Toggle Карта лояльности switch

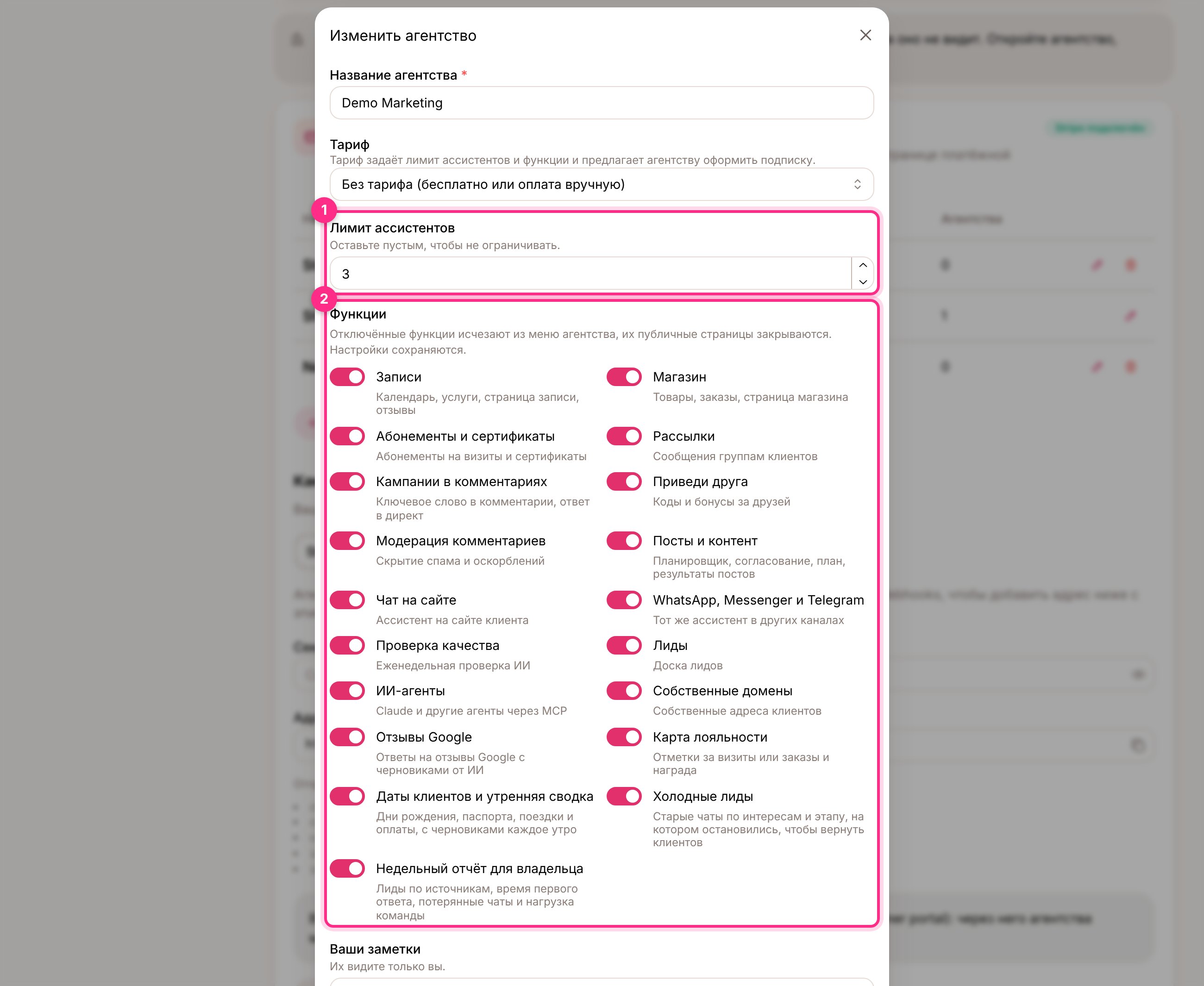click(x=624, y=737)
